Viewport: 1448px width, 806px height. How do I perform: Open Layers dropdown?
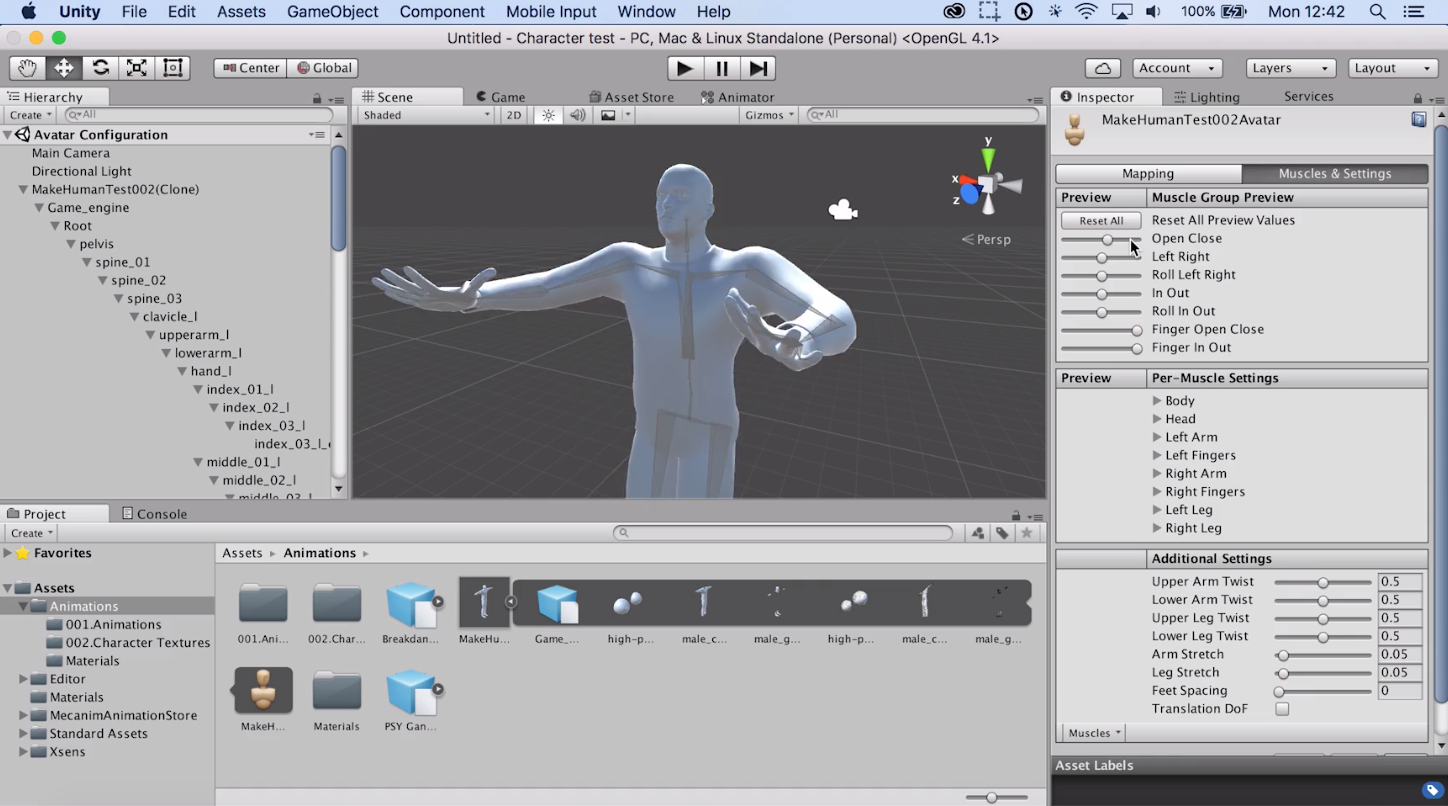(1291, 68)
